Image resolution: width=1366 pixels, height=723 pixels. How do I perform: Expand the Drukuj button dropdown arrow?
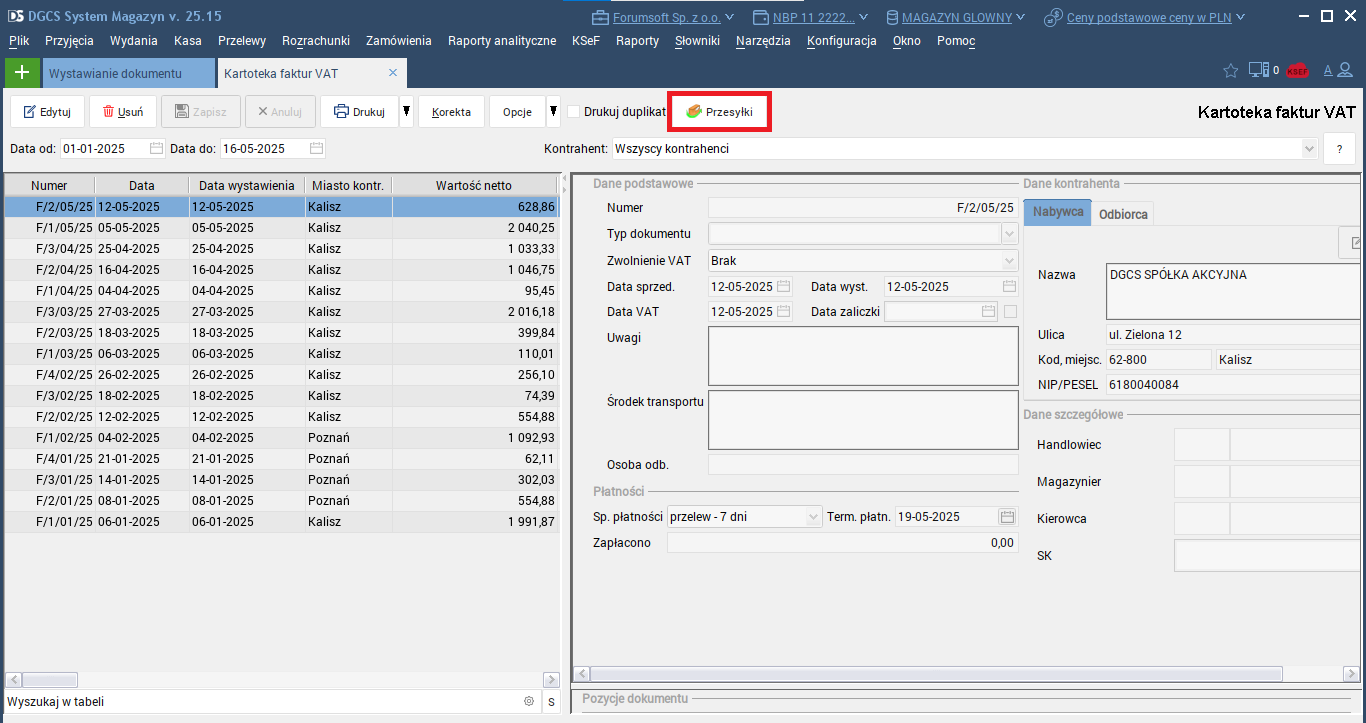[406, 112]
